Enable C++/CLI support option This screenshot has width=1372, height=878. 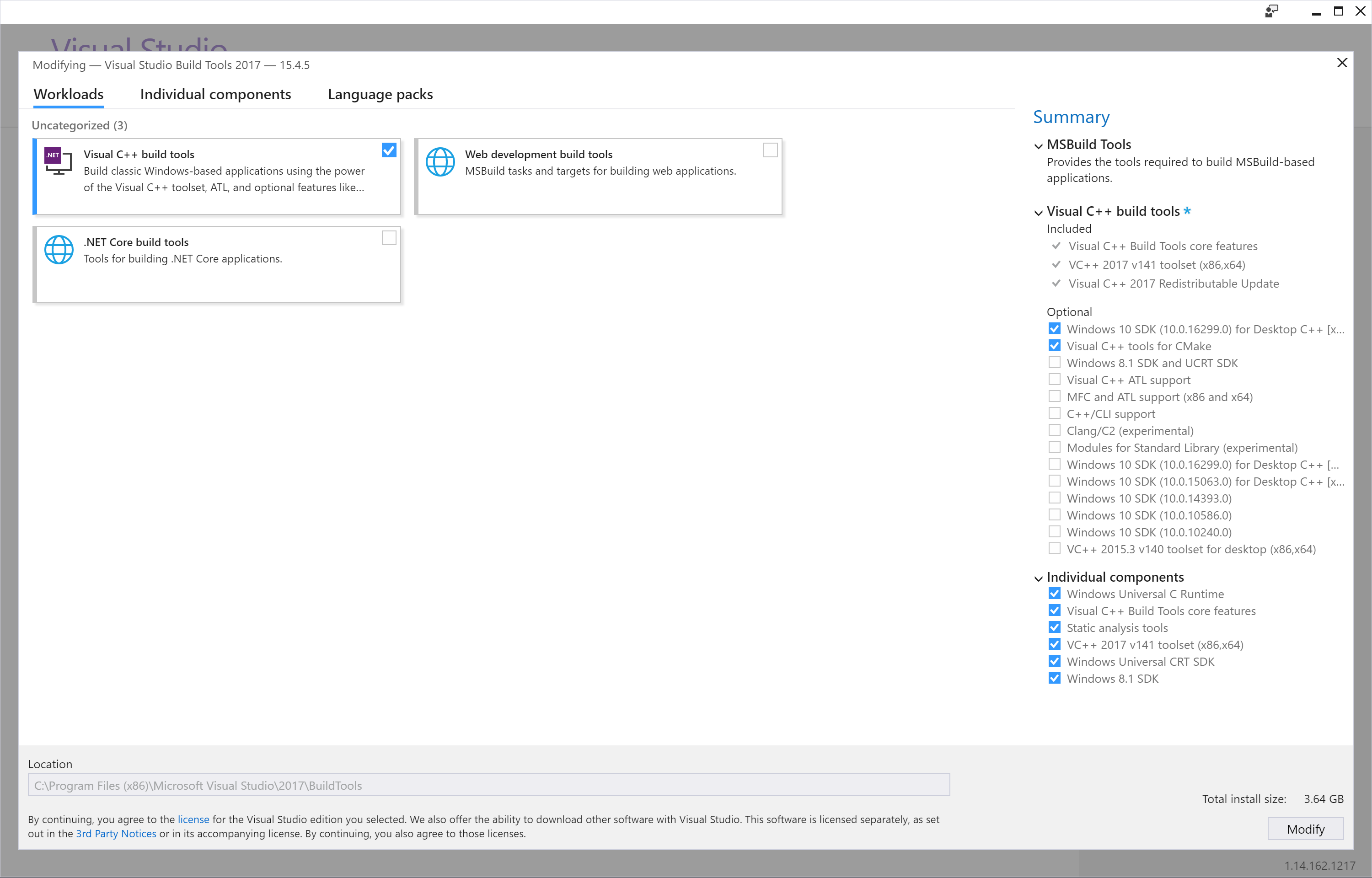pos(1054,413)
